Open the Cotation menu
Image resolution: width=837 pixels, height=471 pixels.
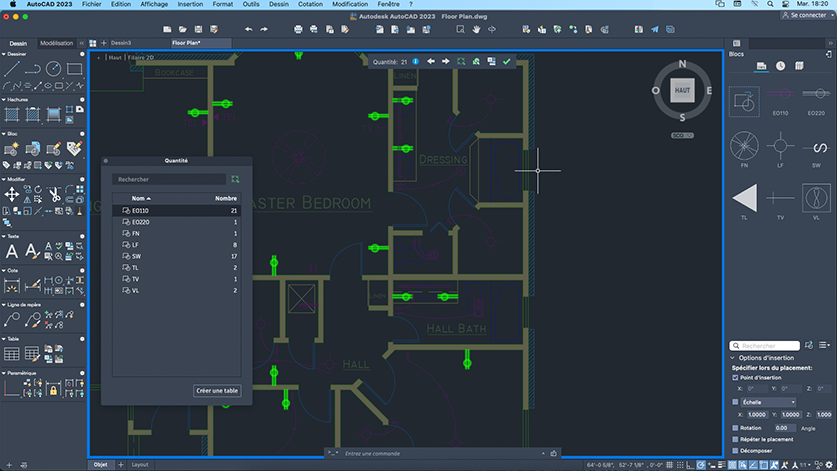[310, 4]
